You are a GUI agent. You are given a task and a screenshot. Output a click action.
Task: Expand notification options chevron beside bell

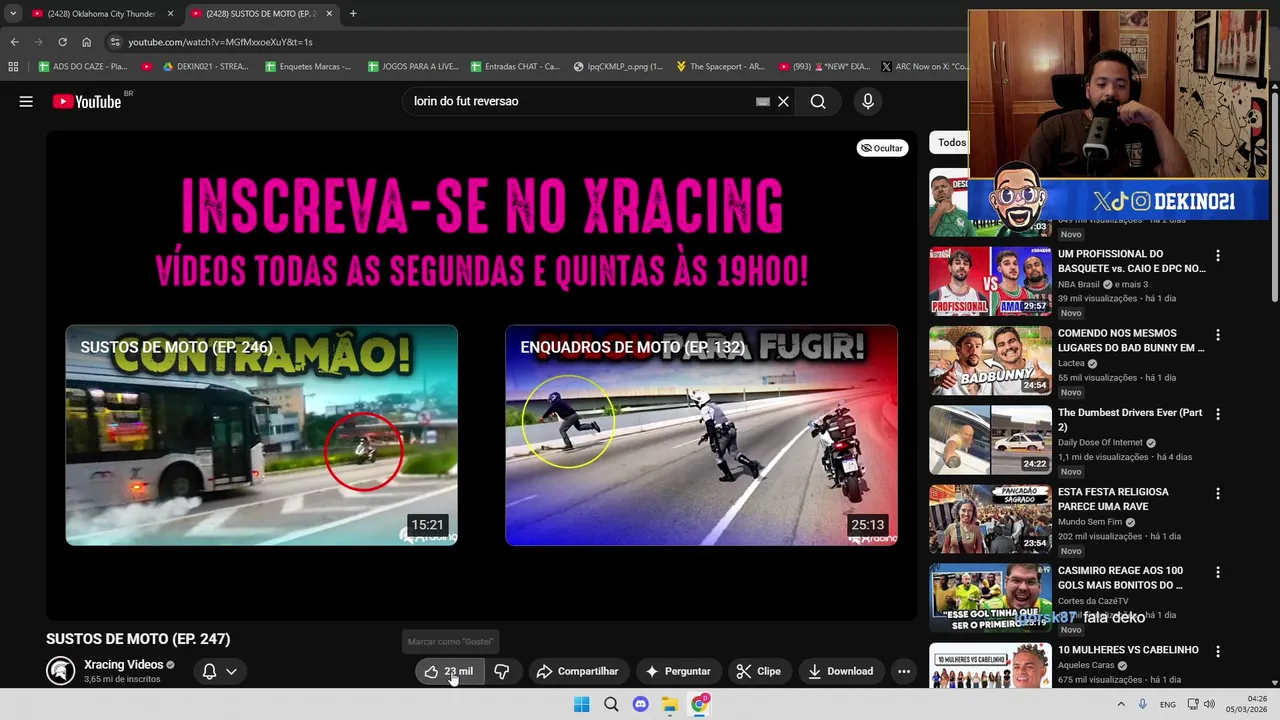pyautogui.click(x=231, y=671)
